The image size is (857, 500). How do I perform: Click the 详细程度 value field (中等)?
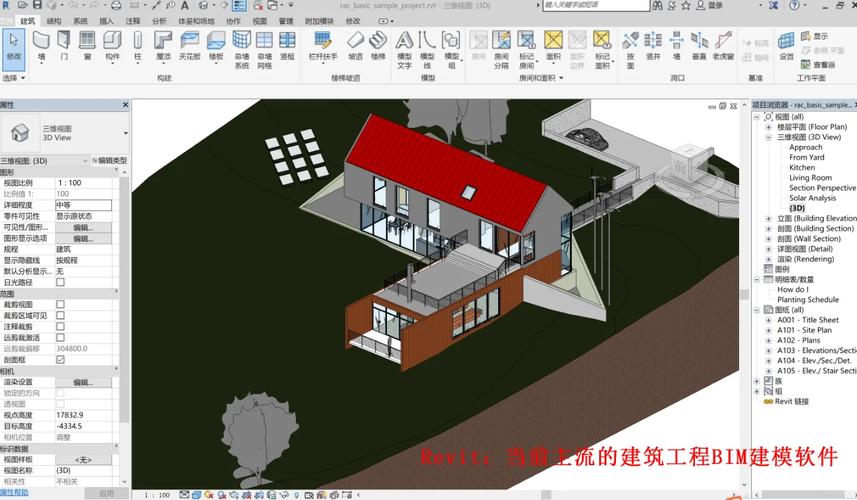pyautogui.click(x=83, y=205)
